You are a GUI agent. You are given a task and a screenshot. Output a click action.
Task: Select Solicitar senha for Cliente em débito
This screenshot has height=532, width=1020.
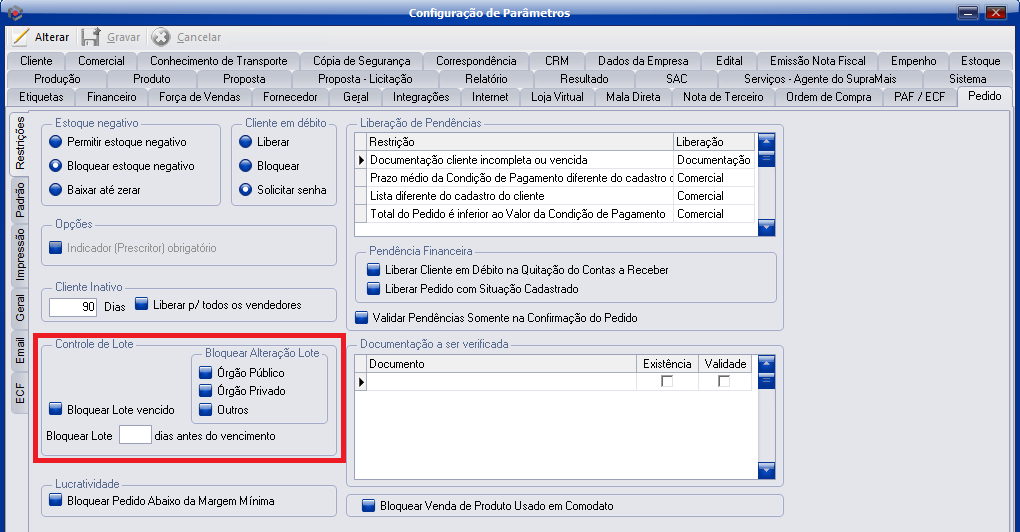(x=246, y=190)
